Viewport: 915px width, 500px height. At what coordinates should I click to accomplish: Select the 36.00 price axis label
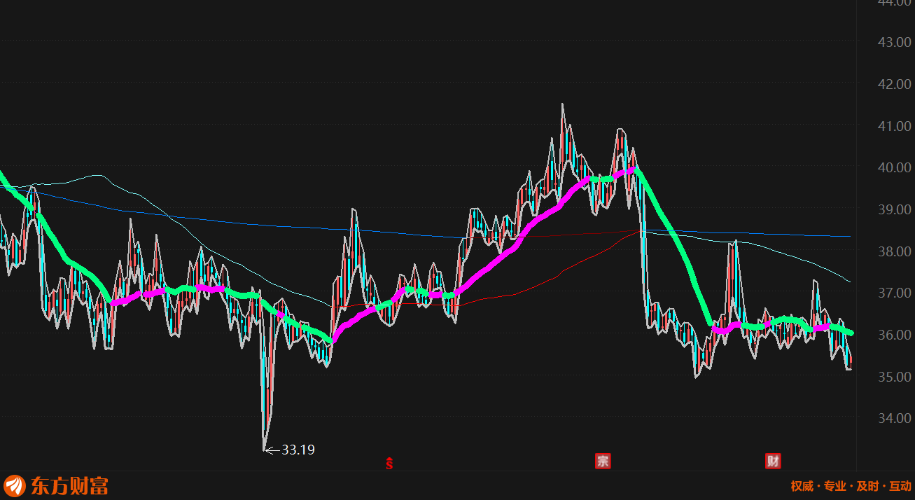point(895,335)
